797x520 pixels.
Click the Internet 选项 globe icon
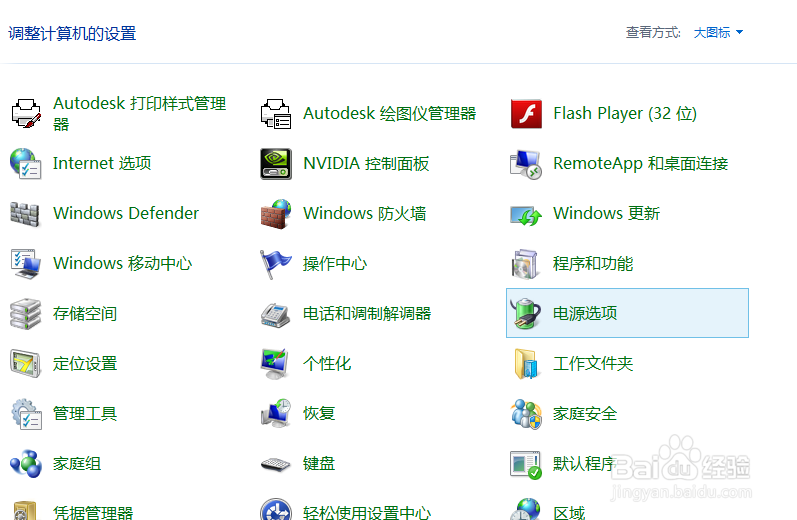click(26, 163)
